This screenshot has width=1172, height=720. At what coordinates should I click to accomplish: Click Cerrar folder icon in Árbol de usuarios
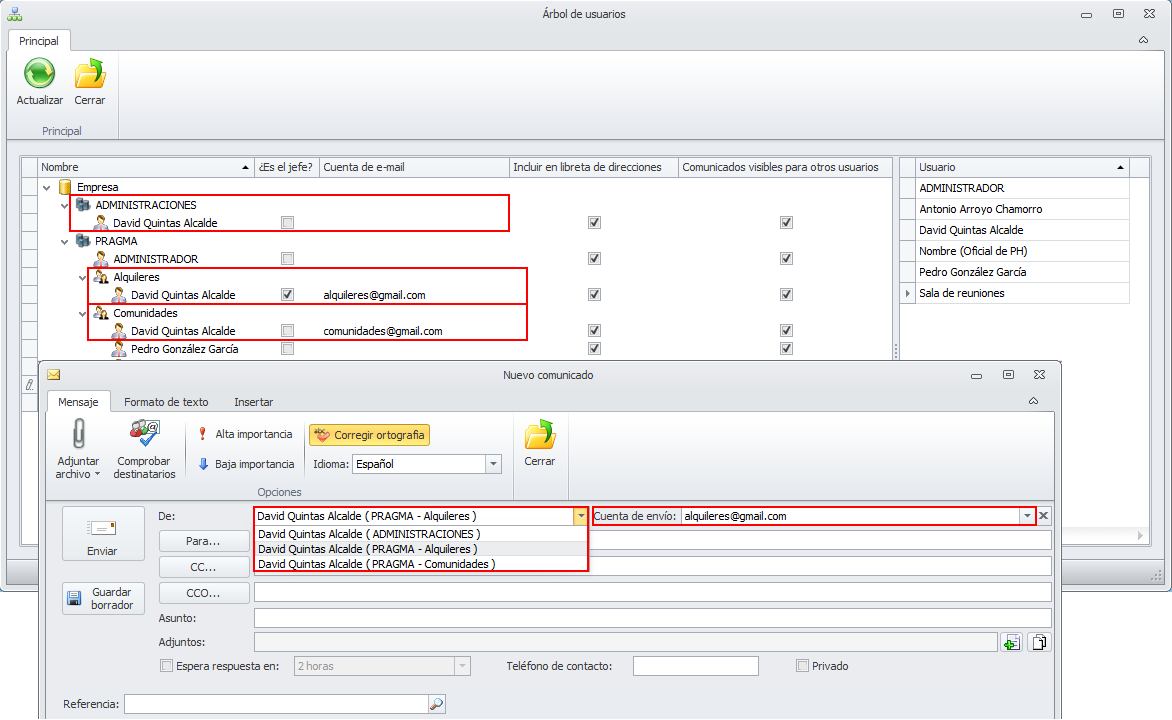[x=90, y=73]
